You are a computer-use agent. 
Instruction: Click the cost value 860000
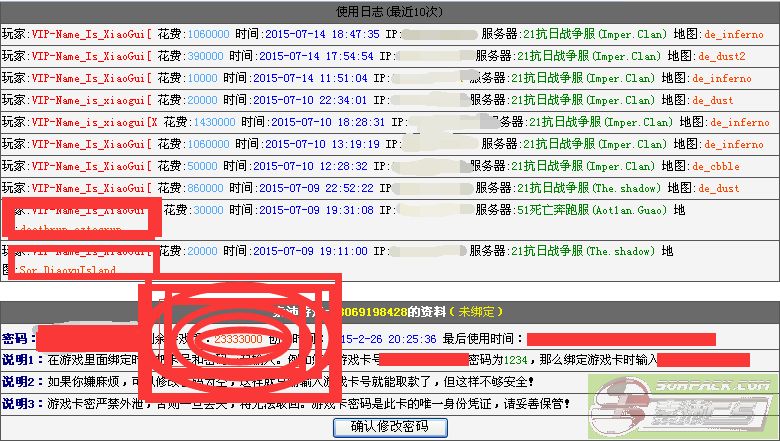(x=208, y=188)
